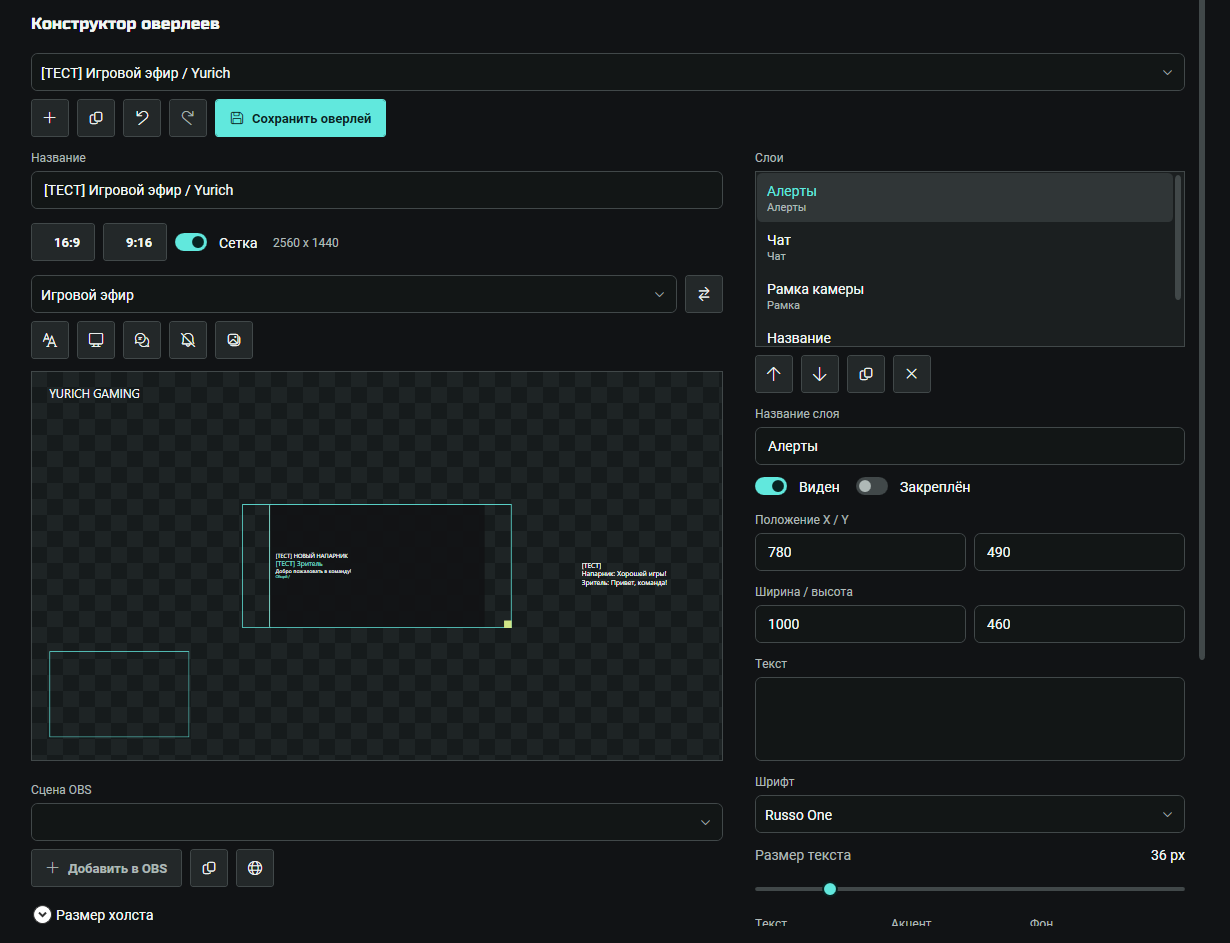The width and height of the screenshot is (1230, 943).
Task: Click the redo arrow icon
Action: (x=188, y=118)
